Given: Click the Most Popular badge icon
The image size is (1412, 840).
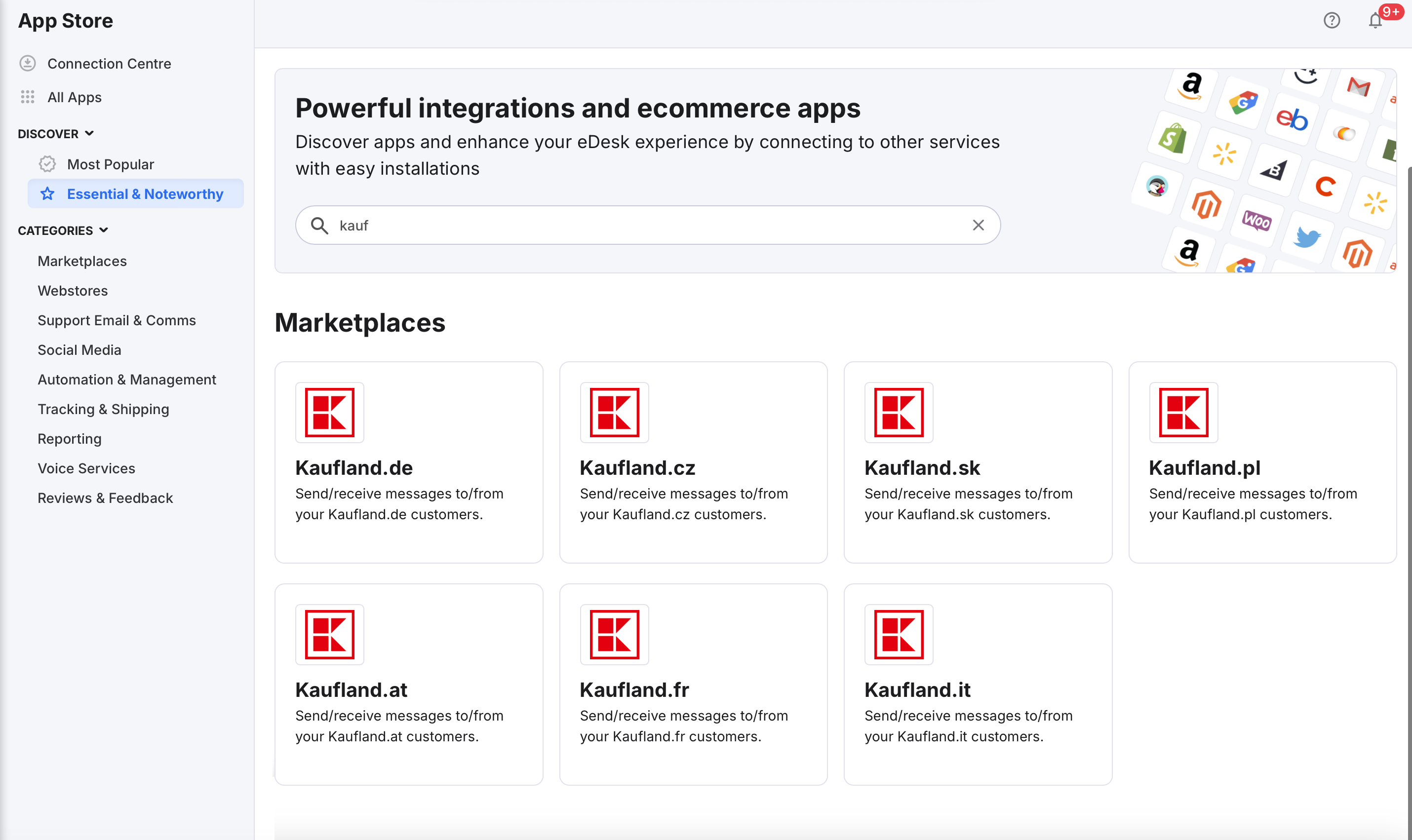Looking at the screenshot, I should pyautogui.click(x=47, y=164).
